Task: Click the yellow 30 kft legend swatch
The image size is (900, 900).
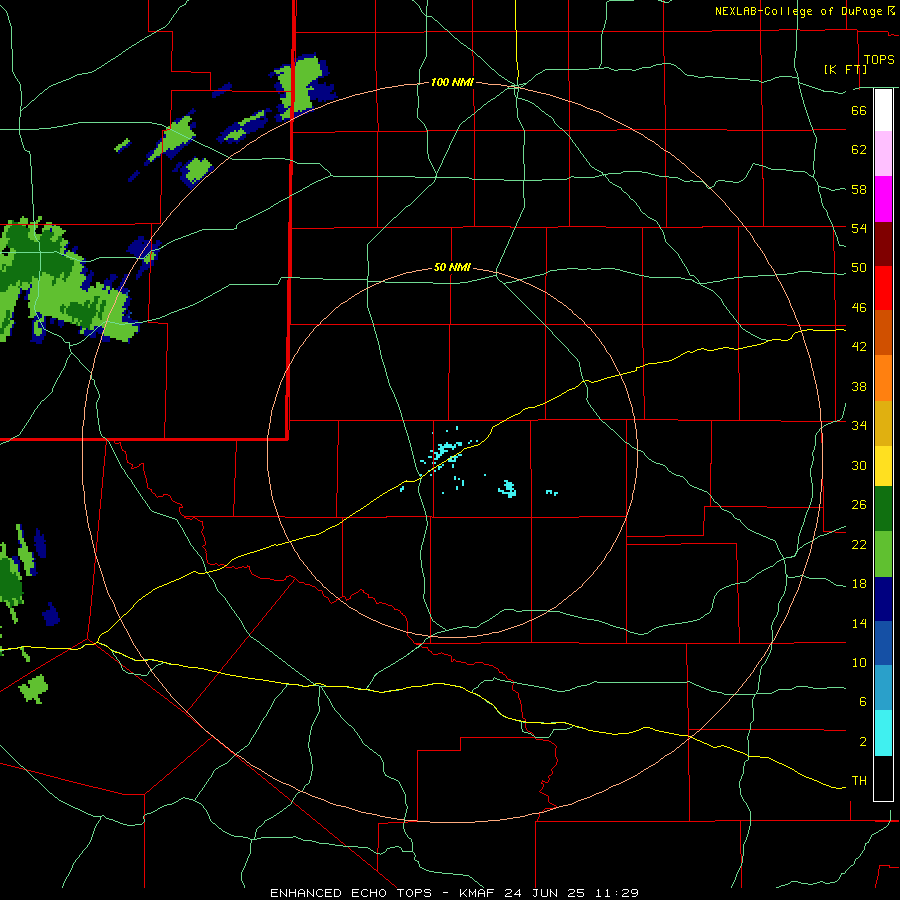Action: [x=883, y=466]
